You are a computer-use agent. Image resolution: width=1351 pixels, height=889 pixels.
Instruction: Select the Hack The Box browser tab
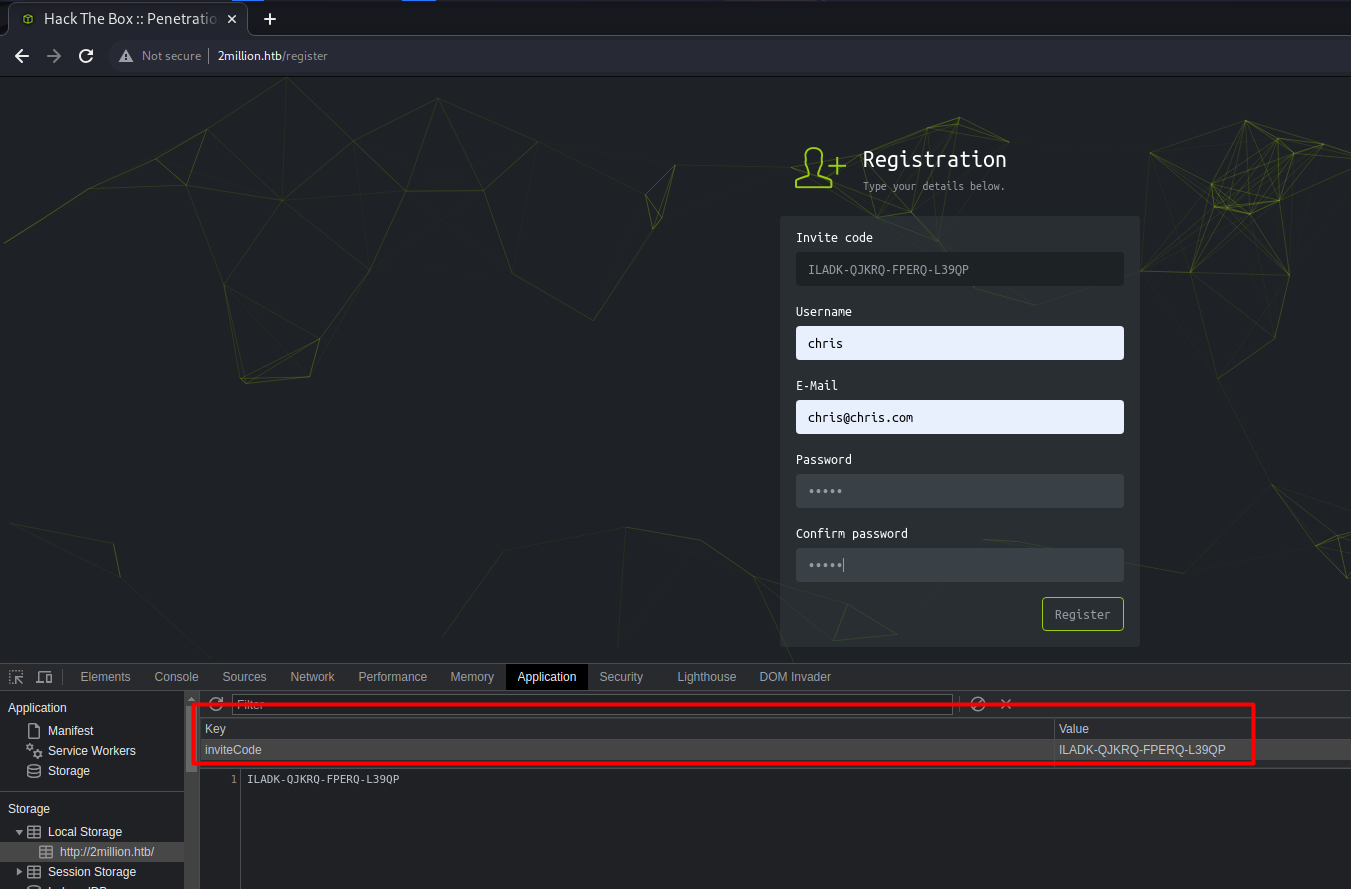[127, 19]
